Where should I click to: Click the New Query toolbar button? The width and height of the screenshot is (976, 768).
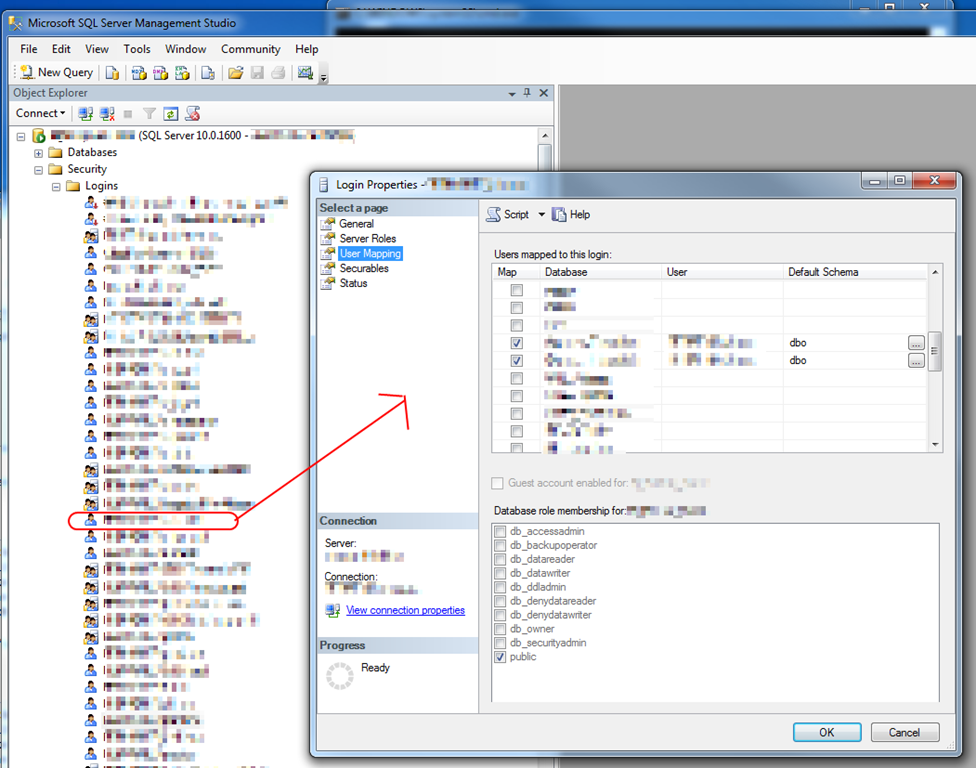pos(56,73)
